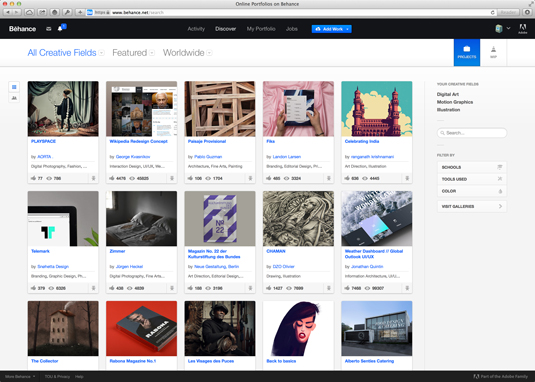This screenshot has width=535, height=382.
Task: Open the messages envelope icon
Action: pyautogui.click(x=48, y=29)
